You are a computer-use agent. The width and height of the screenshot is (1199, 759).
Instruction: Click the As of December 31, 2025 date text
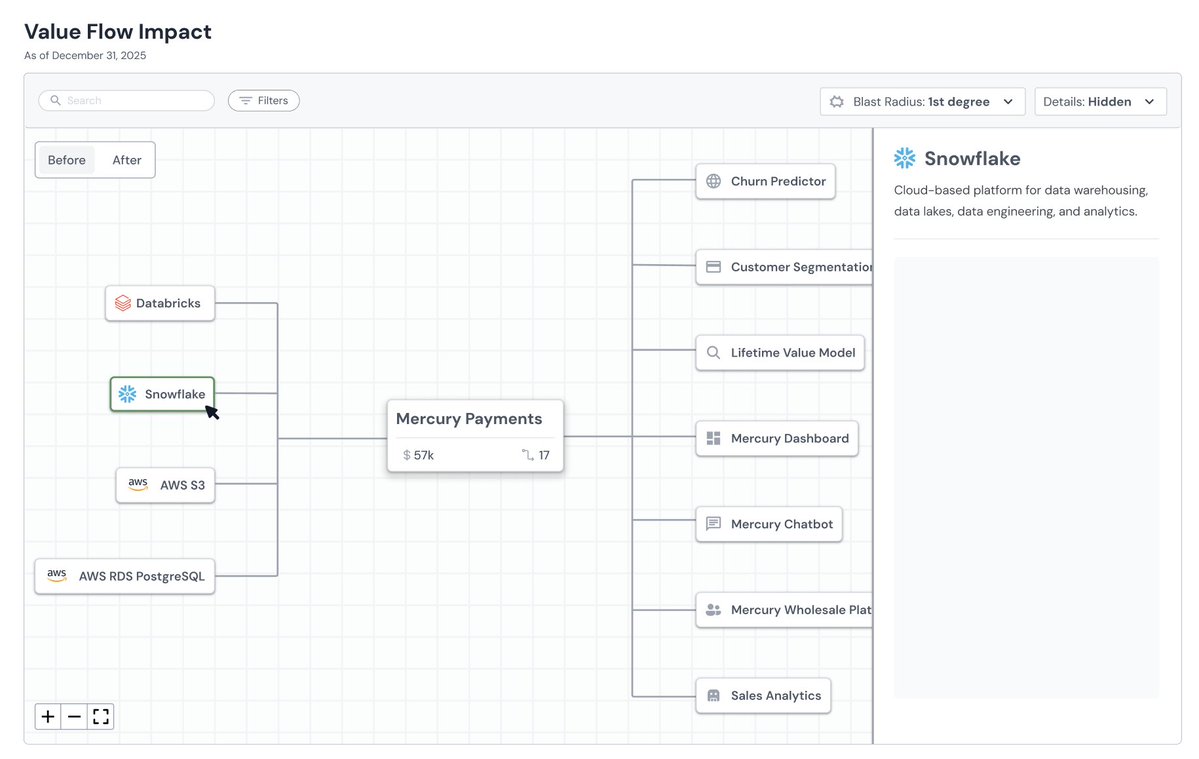pos(85,56)
